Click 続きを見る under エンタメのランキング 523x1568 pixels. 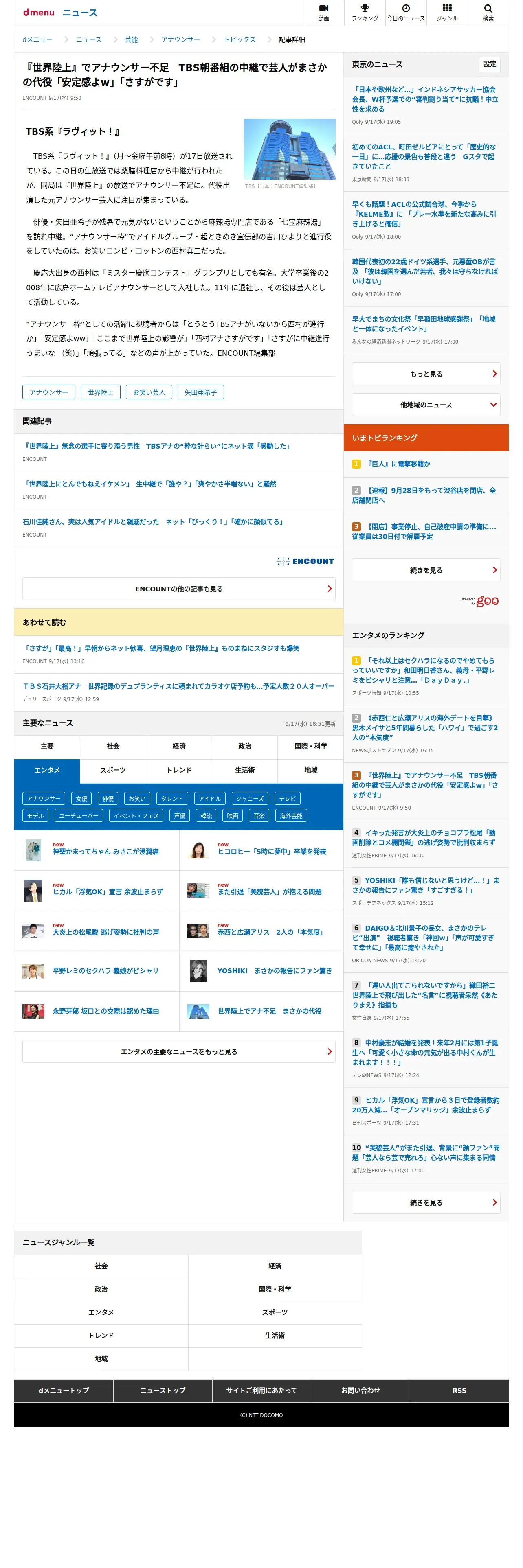coord(426,1203)
